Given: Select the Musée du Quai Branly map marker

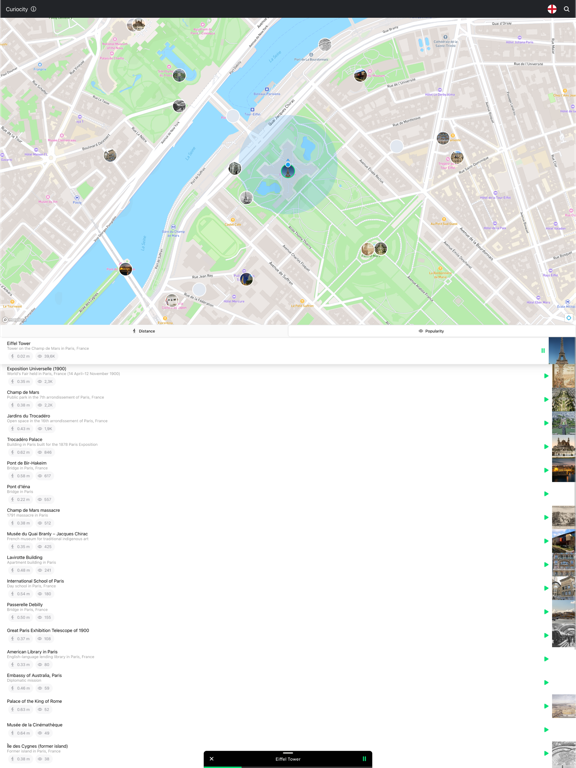Looking at the screenshot, I should click(360, 75).
